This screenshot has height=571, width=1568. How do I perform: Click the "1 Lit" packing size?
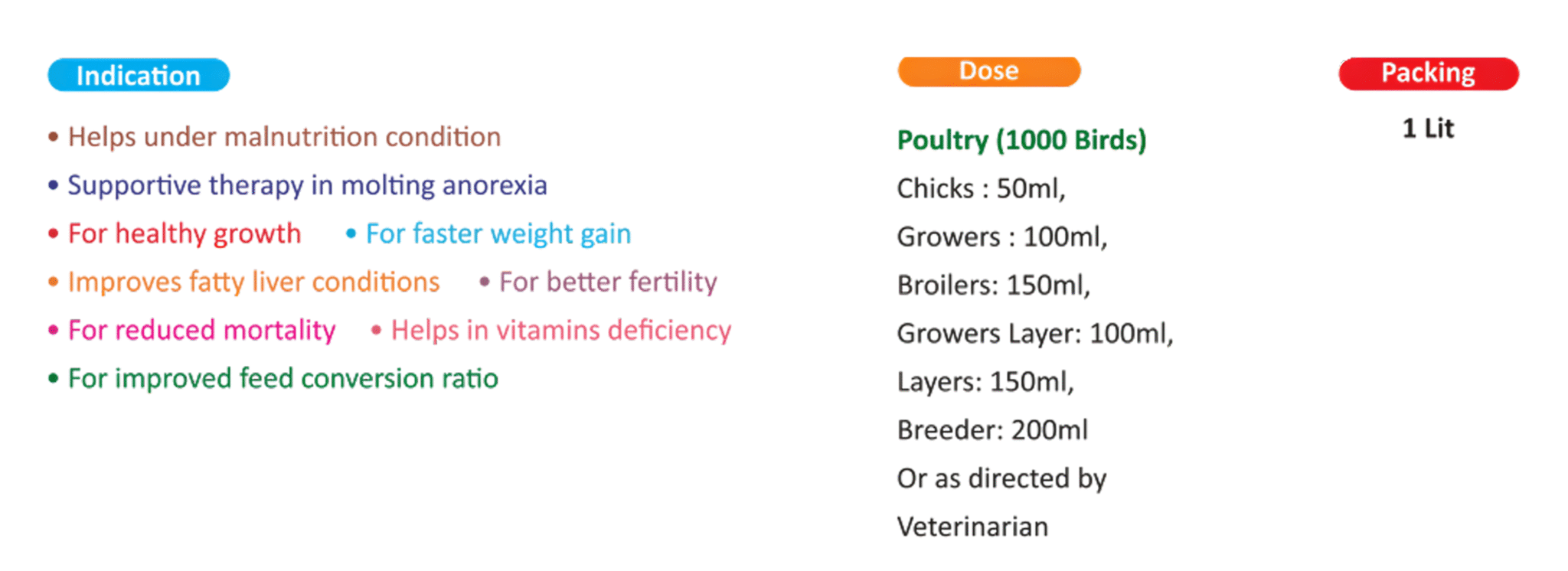(x=1428, y=128)
